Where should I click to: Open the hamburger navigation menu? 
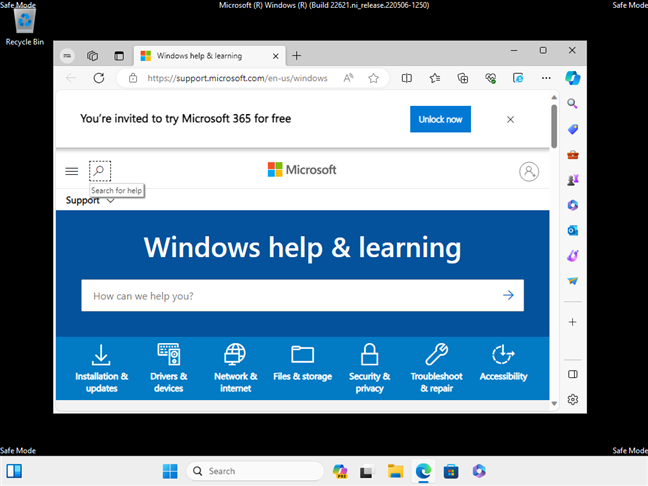[71, 171]
